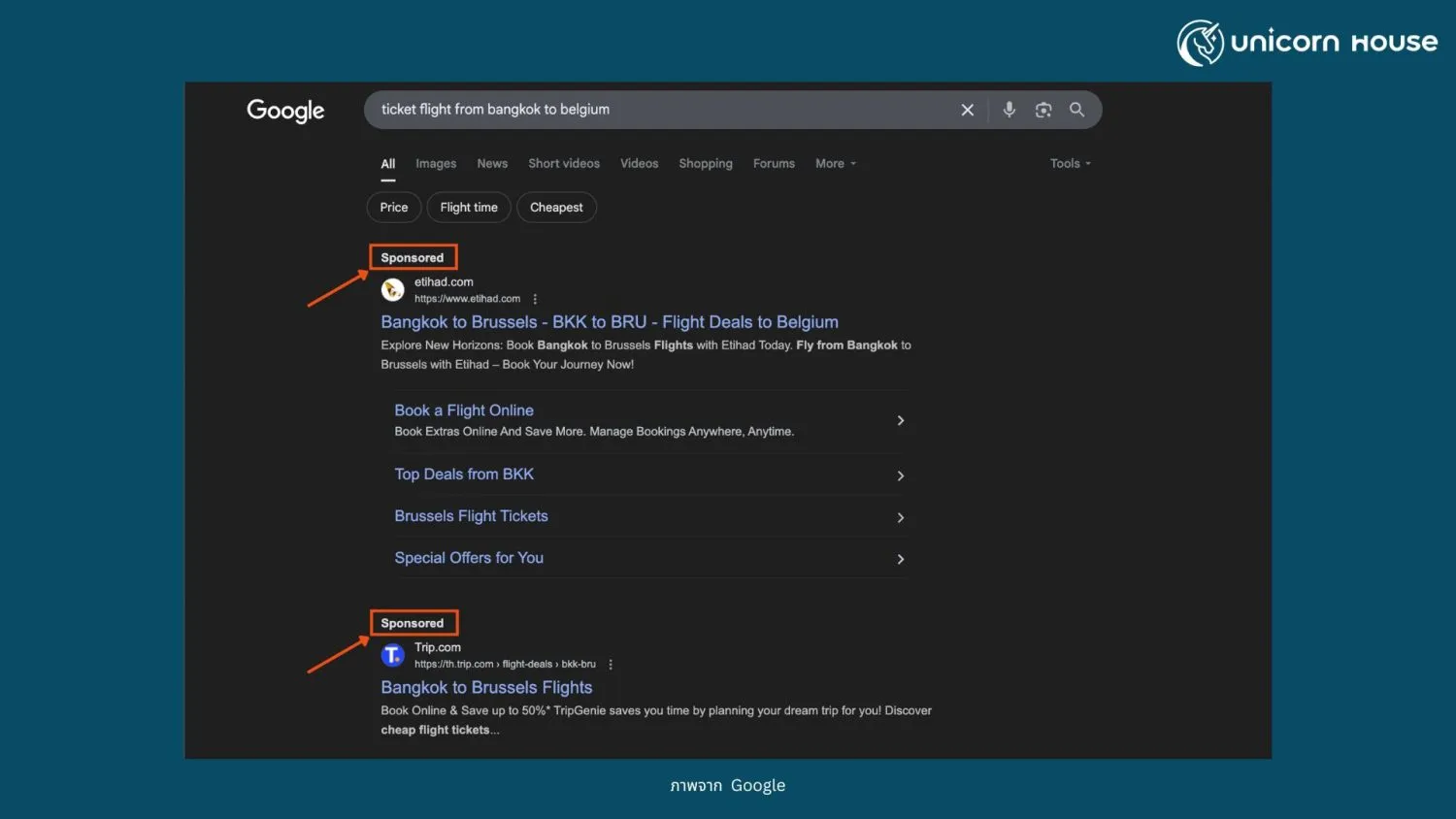This screenshot has height=819, width=1456.
Task: Click the Book Extras Online description line
Action: click(594, 432)
